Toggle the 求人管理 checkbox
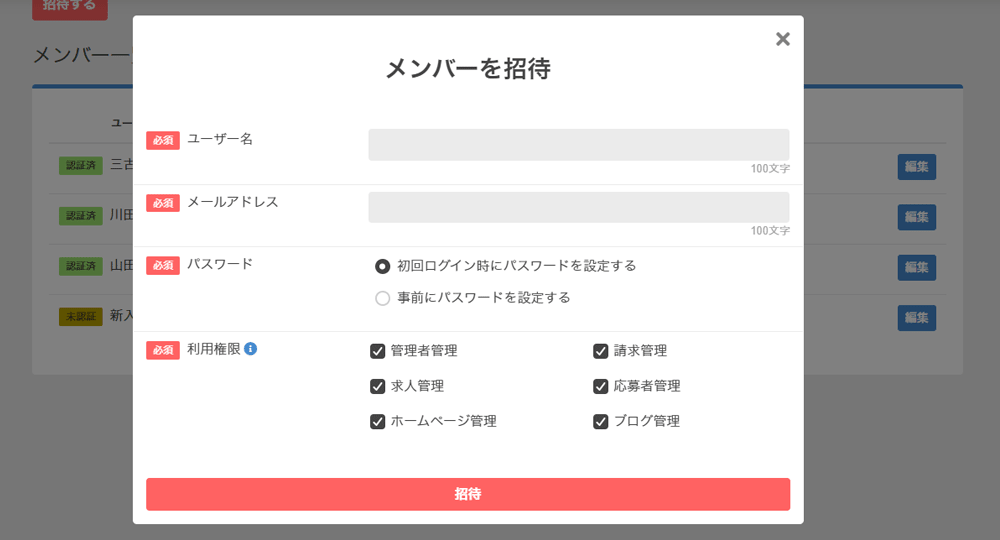This screenshot has height=540, width=1000. click(378, 386)
